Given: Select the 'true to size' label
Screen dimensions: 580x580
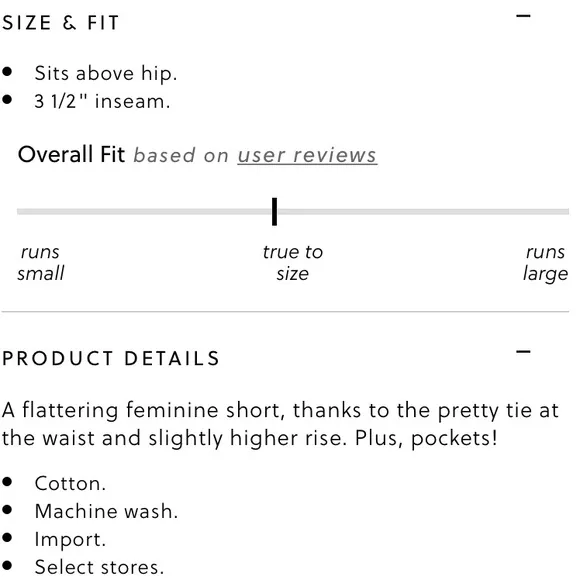Looking at the screenshot, I should pyautogui.click(x=293, y=263).
